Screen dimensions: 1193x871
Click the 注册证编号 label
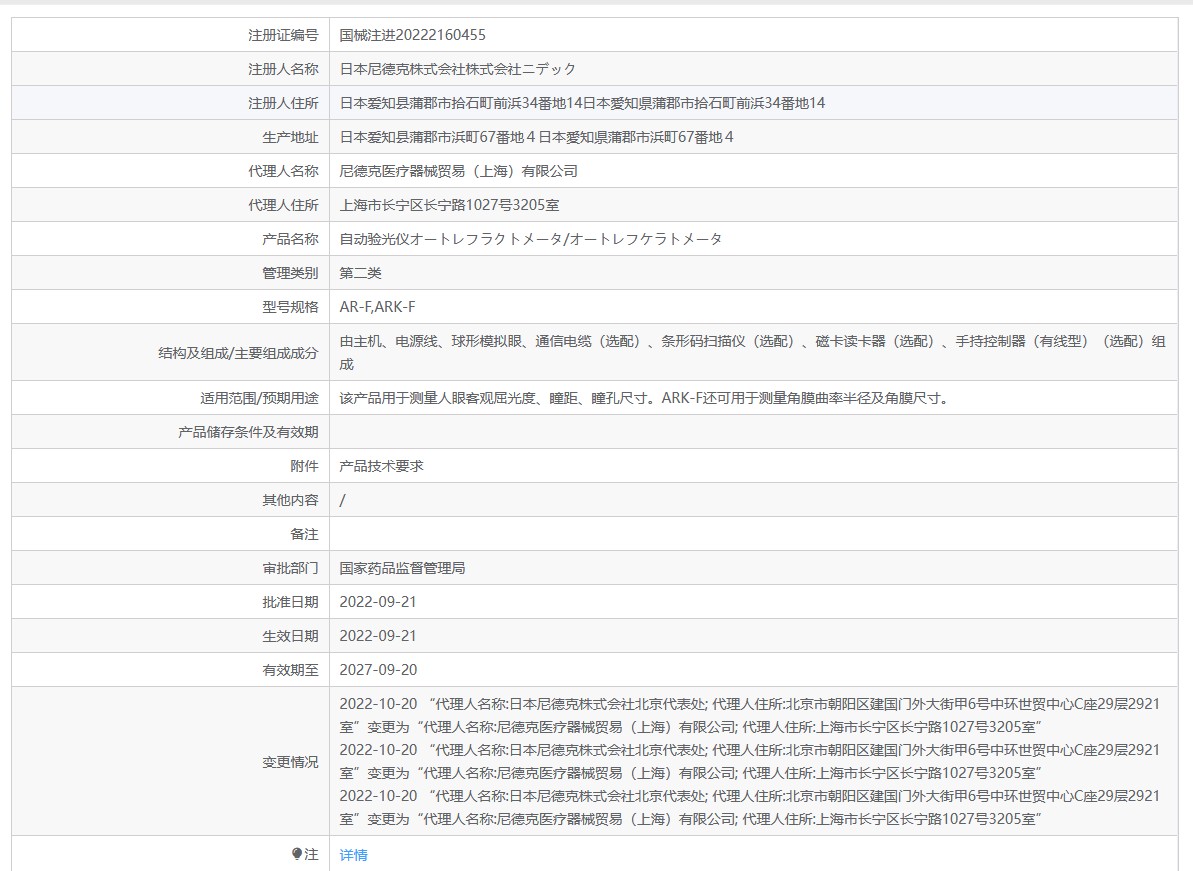click(283, 35)
